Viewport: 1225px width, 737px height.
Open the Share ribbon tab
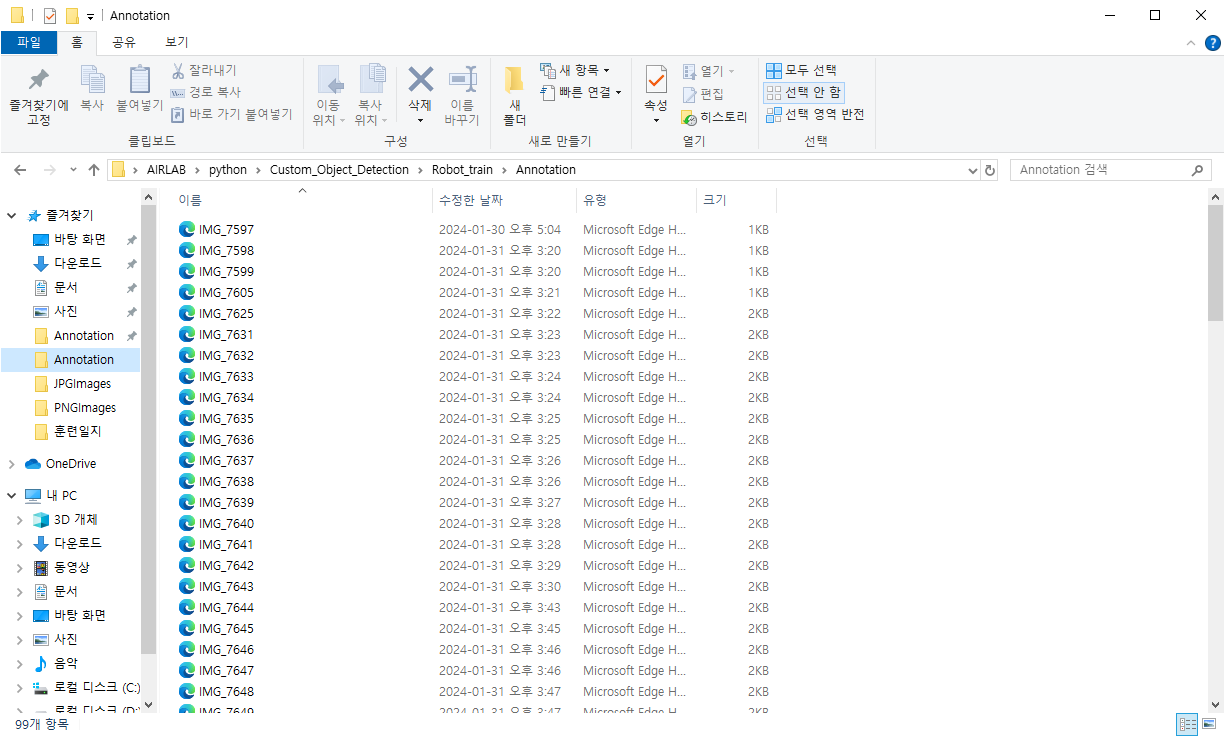point(124,42)
